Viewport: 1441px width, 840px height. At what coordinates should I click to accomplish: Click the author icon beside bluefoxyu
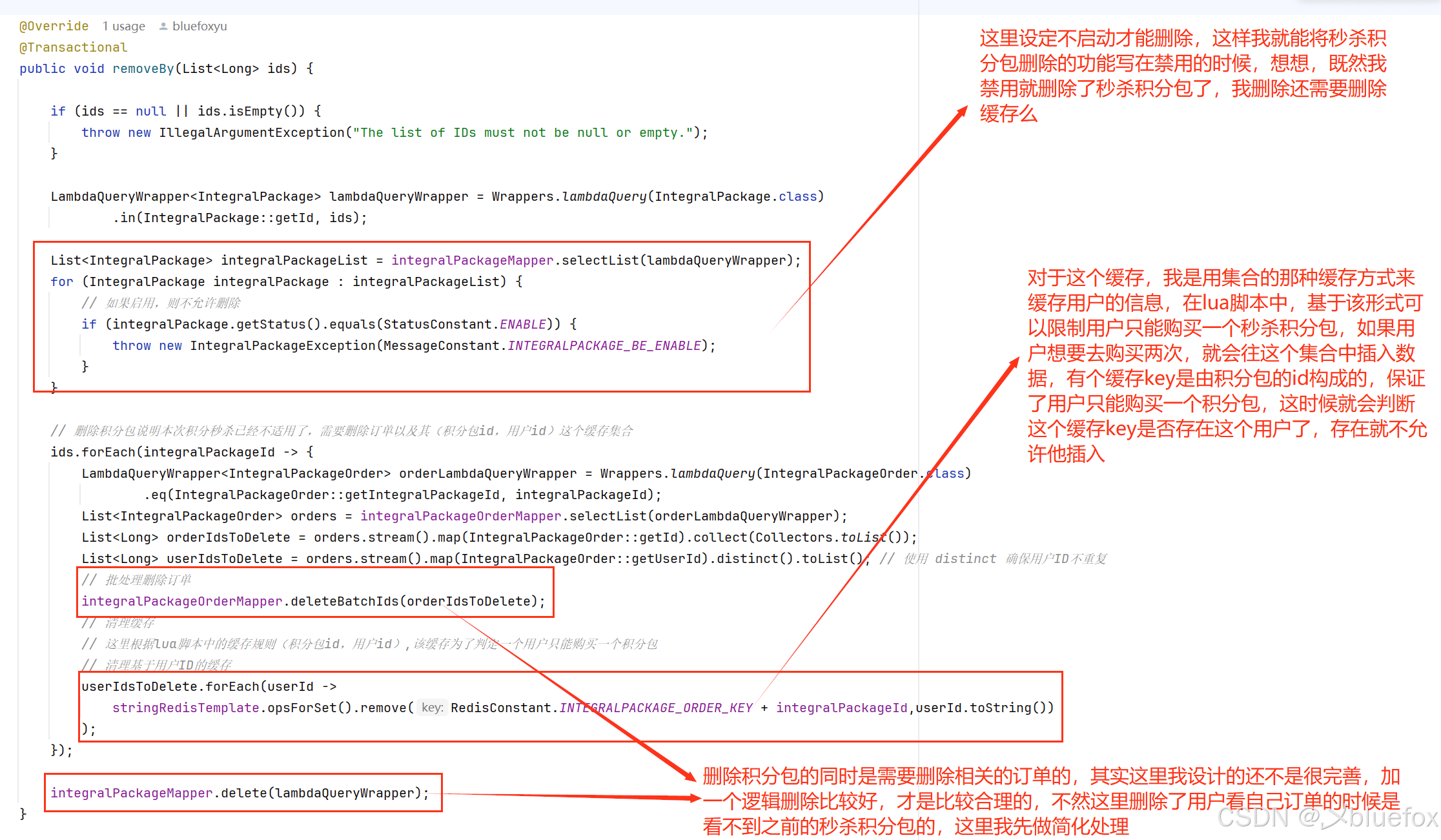click(x=163, y=26)
